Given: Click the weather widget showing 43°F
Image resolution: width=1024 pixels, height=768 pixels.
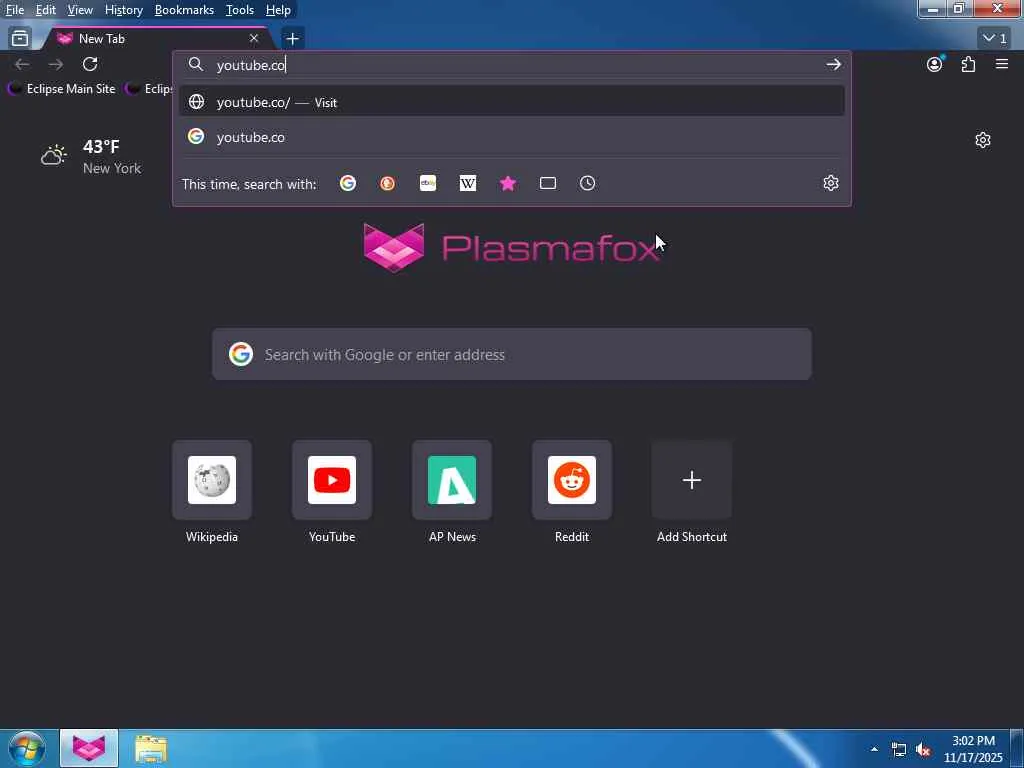Looking at the screenshot, I should point(91,157).
